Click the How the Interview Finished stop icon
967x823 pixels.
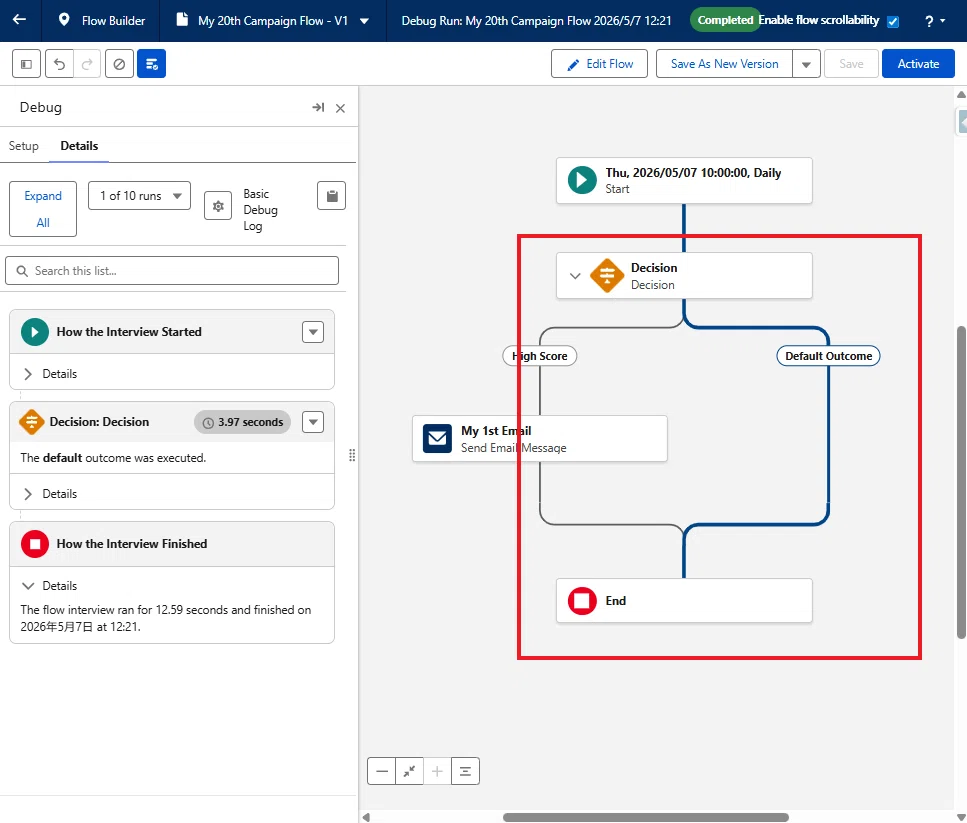(x=35, y=544)
